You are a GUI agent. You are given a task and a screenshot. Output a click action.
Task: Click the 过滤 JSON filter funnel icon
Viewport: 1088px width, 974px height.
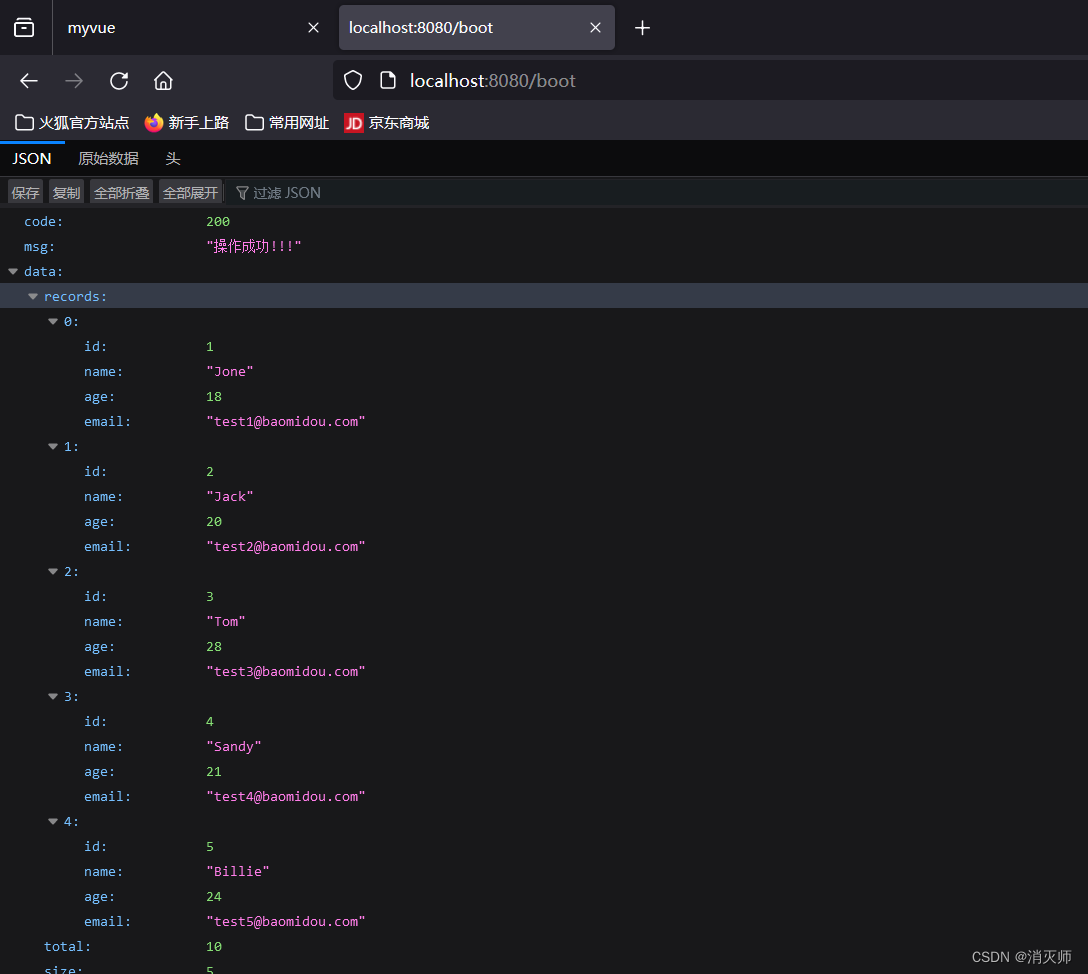tap(242, 192)
